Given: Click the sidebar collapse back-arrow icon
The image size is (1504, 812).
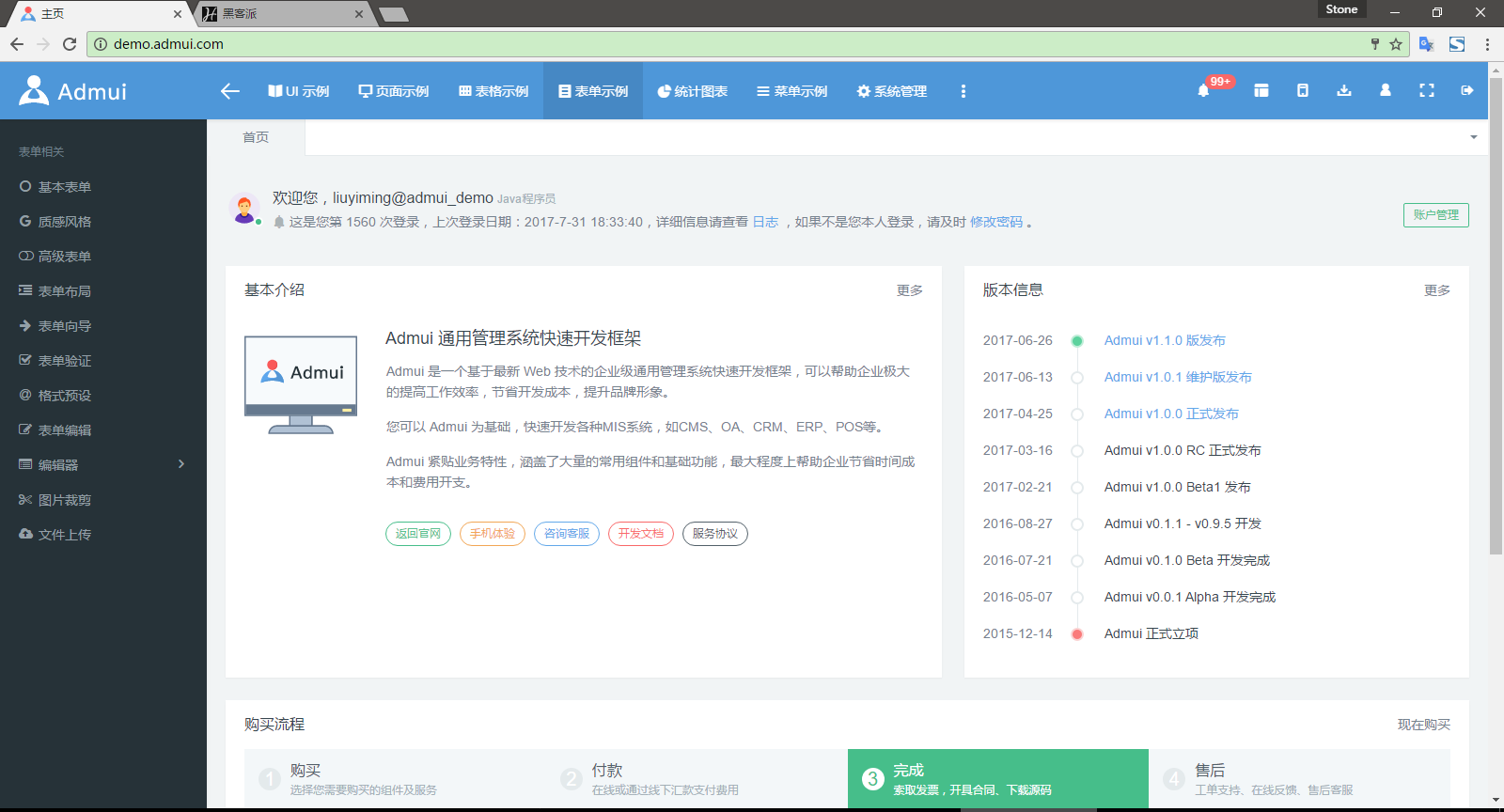Looking at the screenshot, I should (230, 91).
